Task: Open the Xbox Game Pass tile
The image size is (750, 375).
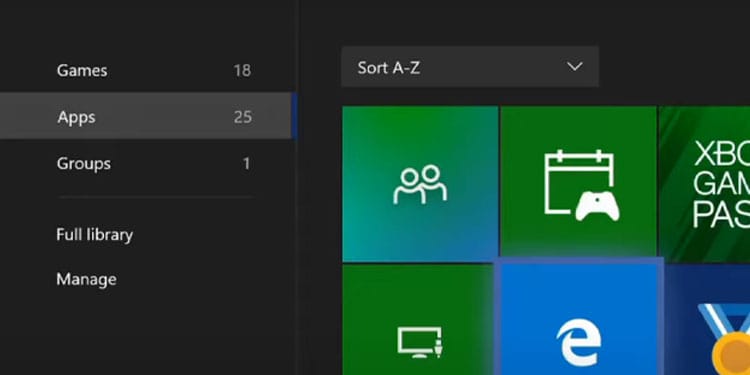Action: (x=705, y=184)
